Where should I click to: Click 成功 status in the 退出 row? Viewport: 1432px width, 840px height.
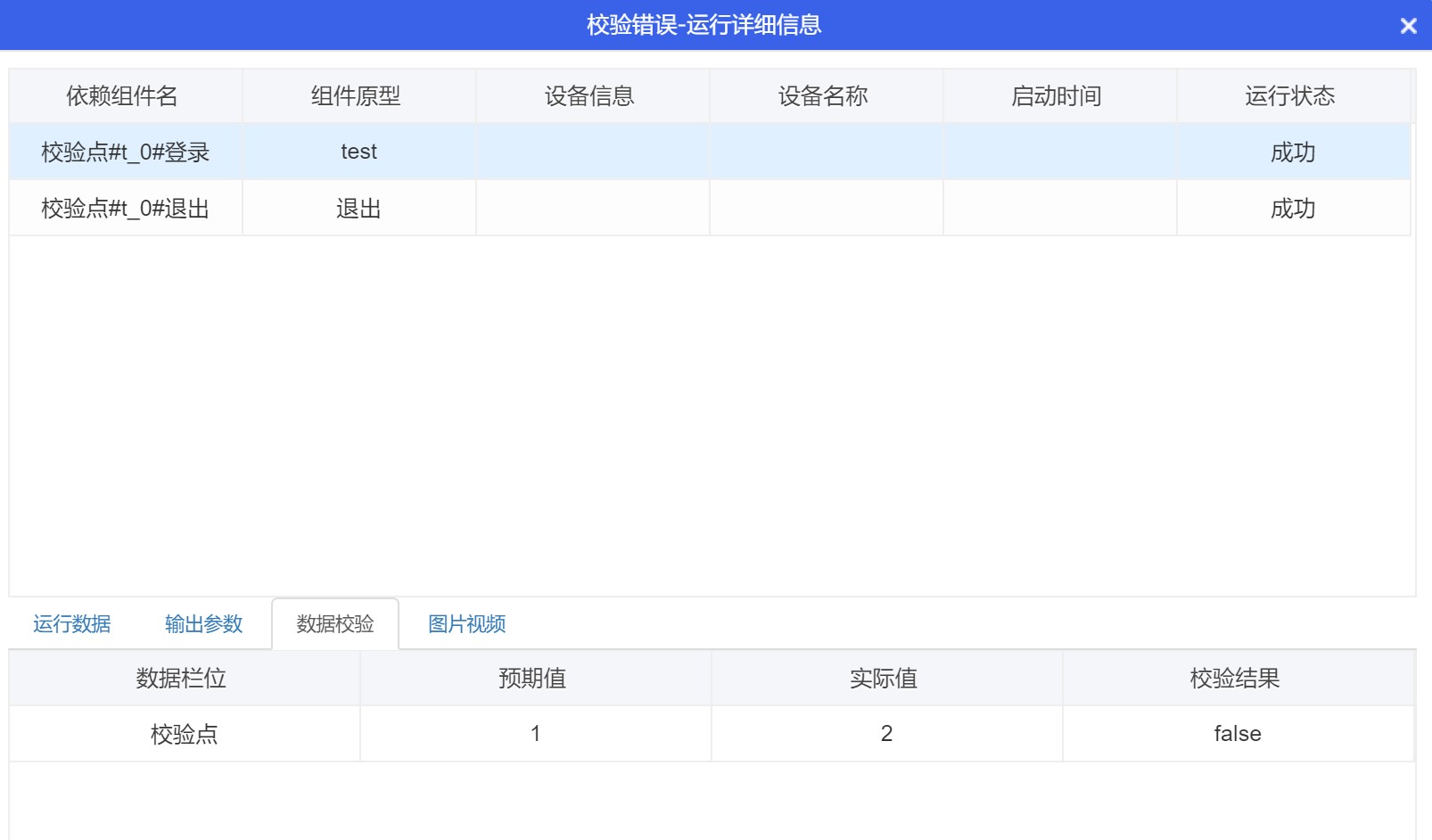tap(1293, 209)
